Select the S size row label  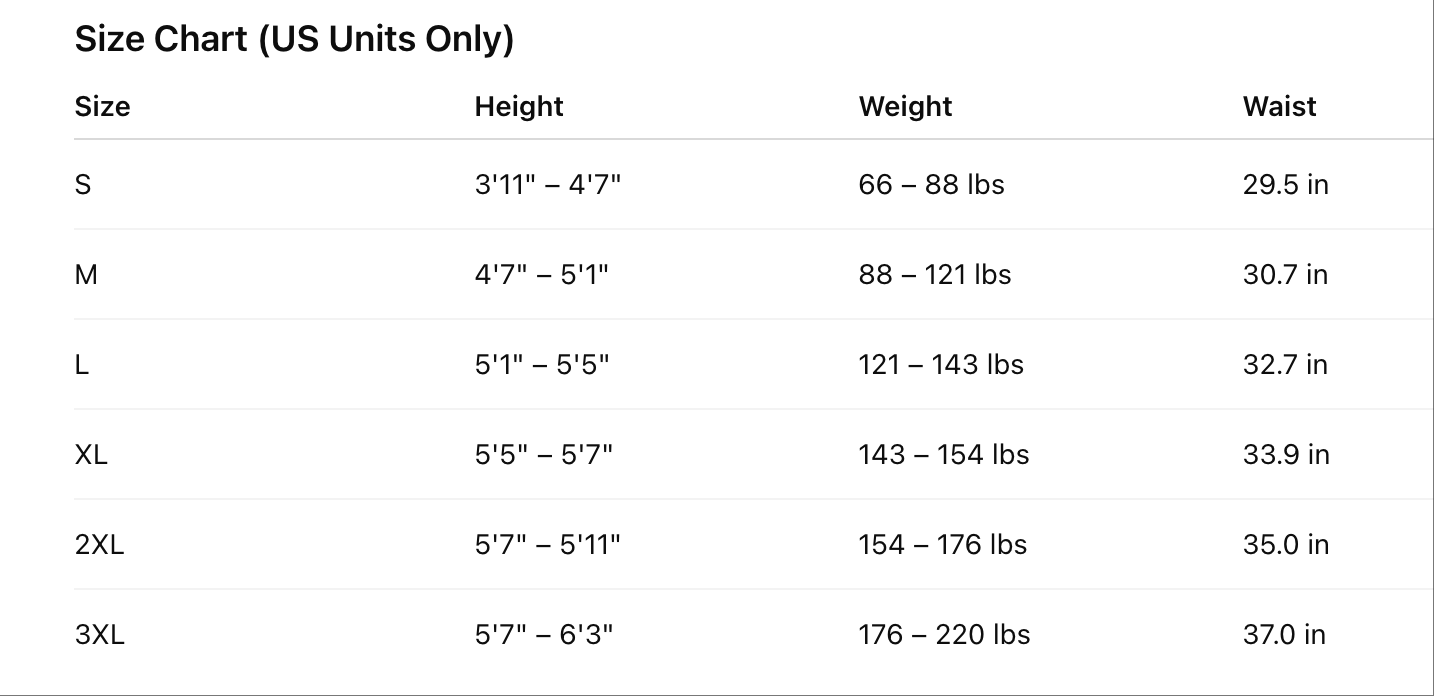[x=83, y=184]
